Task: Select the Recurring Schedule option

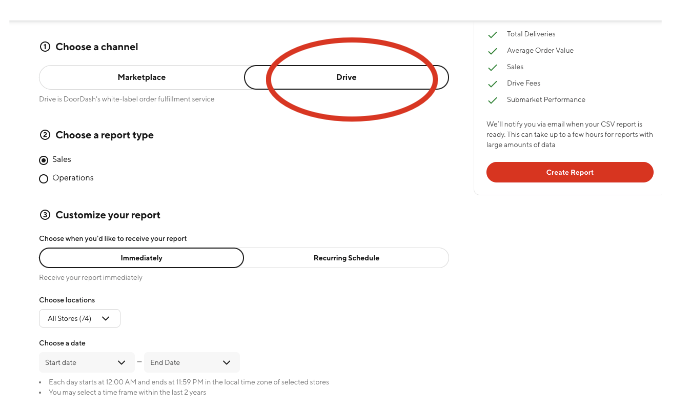Action: click(346, 258)
